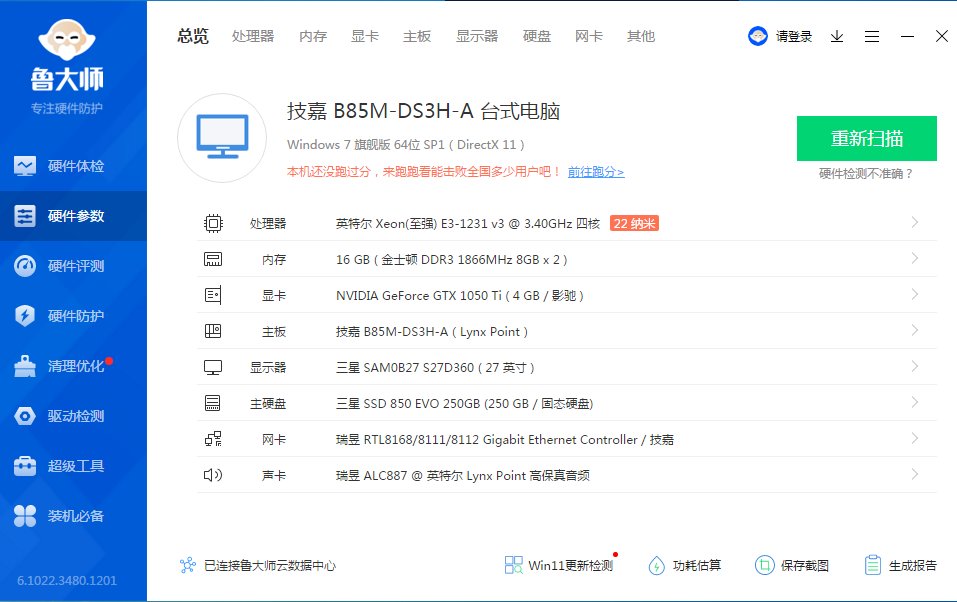Expand the 主硬盘 row chevron
Image resolution: width=957 pixels, height=602 pixels.
[914, 402]
